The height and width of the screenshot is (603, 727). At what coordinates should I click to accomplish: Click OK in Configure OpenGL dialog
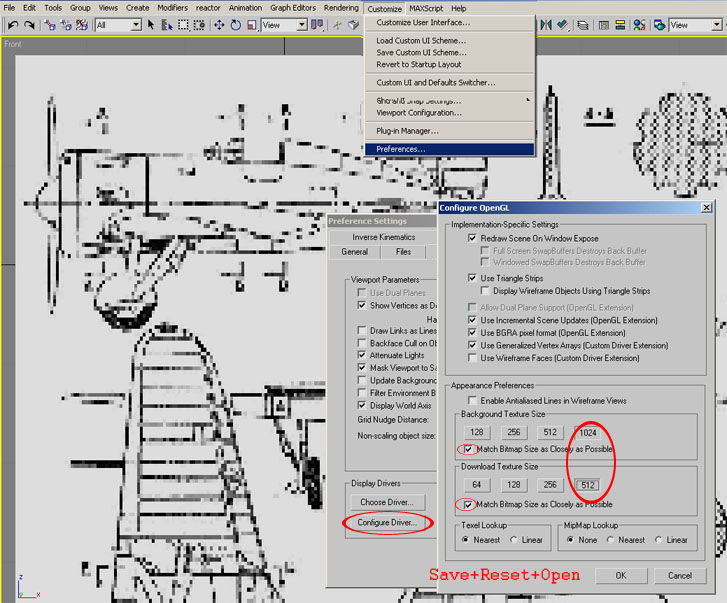coord(621,575)
